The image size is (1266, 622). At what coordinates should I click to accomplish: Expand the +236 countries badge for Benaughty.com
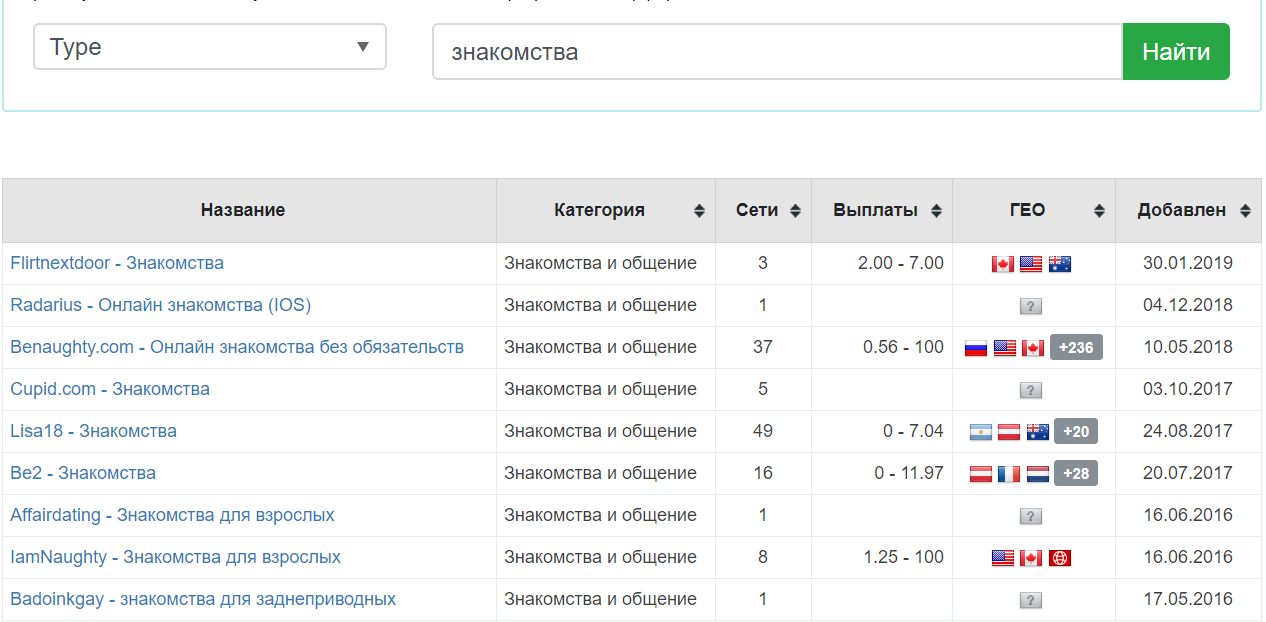(1076, 348)
